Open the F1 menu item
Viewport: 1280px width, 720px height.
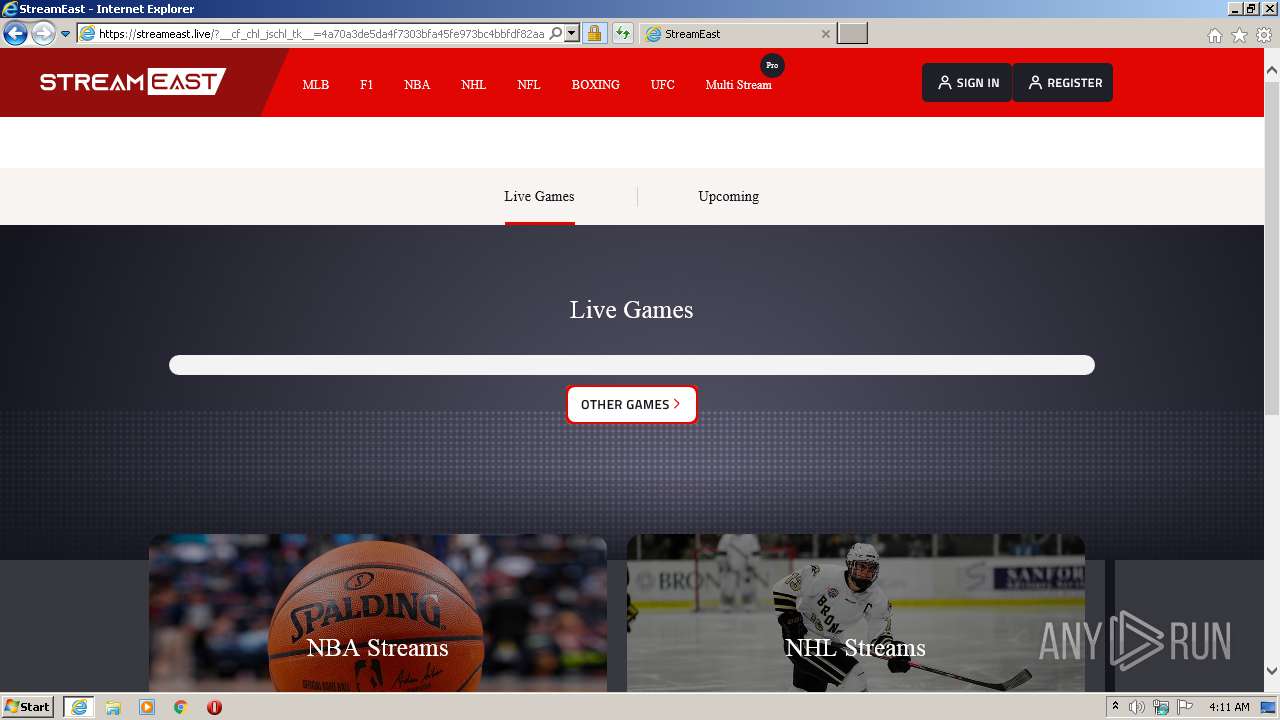[366, 85]
